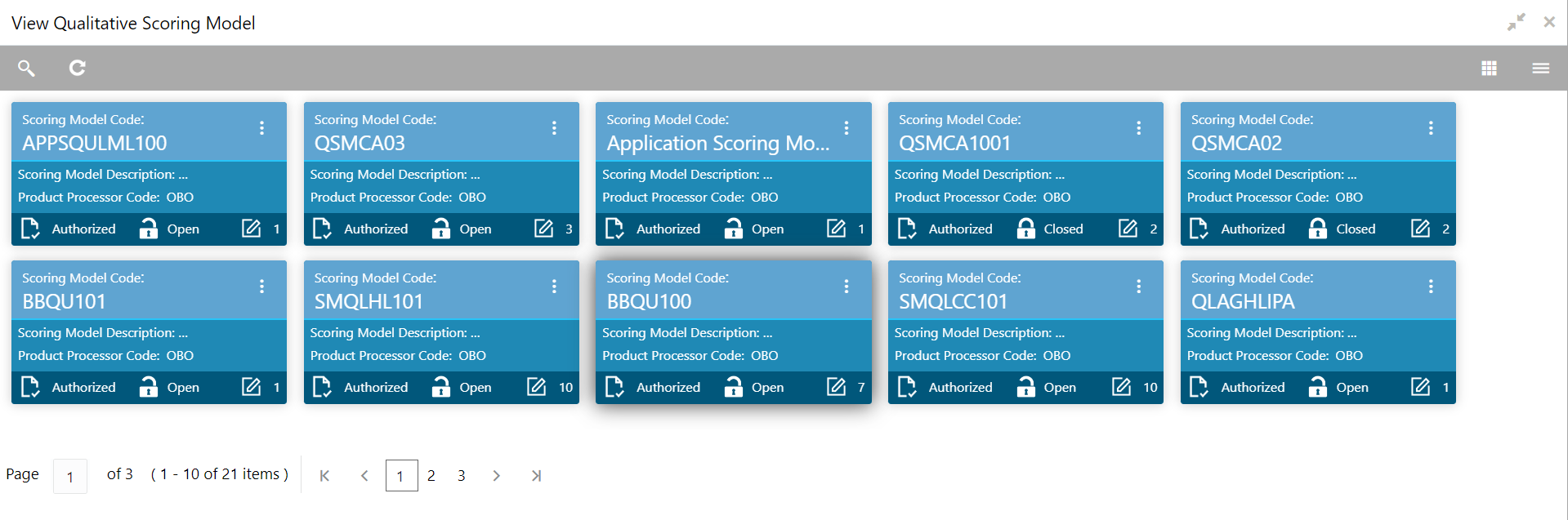Image resolution: width=1568 pixels, height=520 pixels.
Task: Click the modification count icon on QSMCA03
Action: pyautogui.click(x=544, y=229)
